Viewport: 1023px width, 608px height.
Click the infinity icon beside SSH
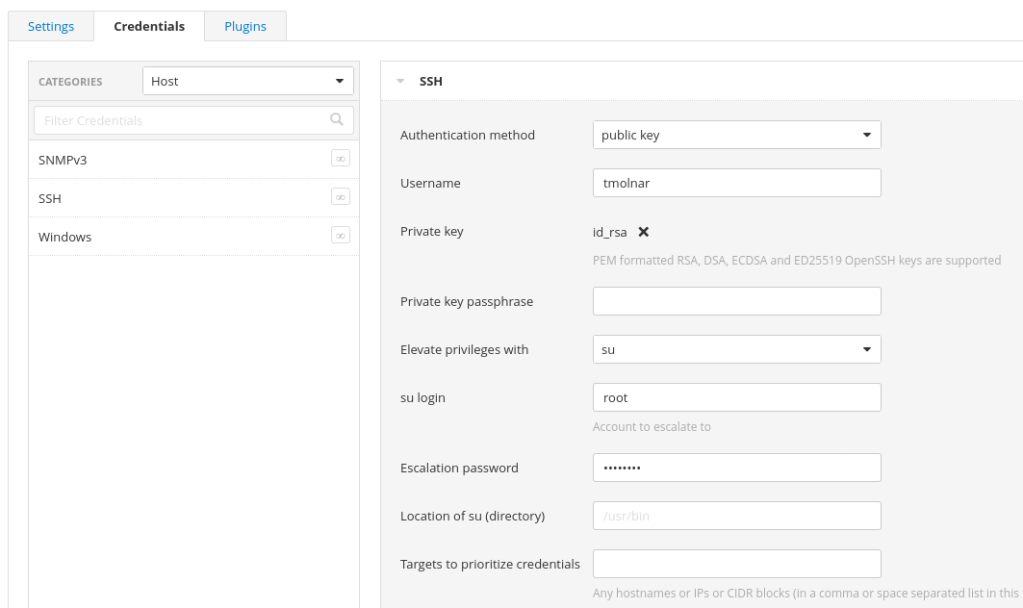pyautogui.click(x=340, y=197)
